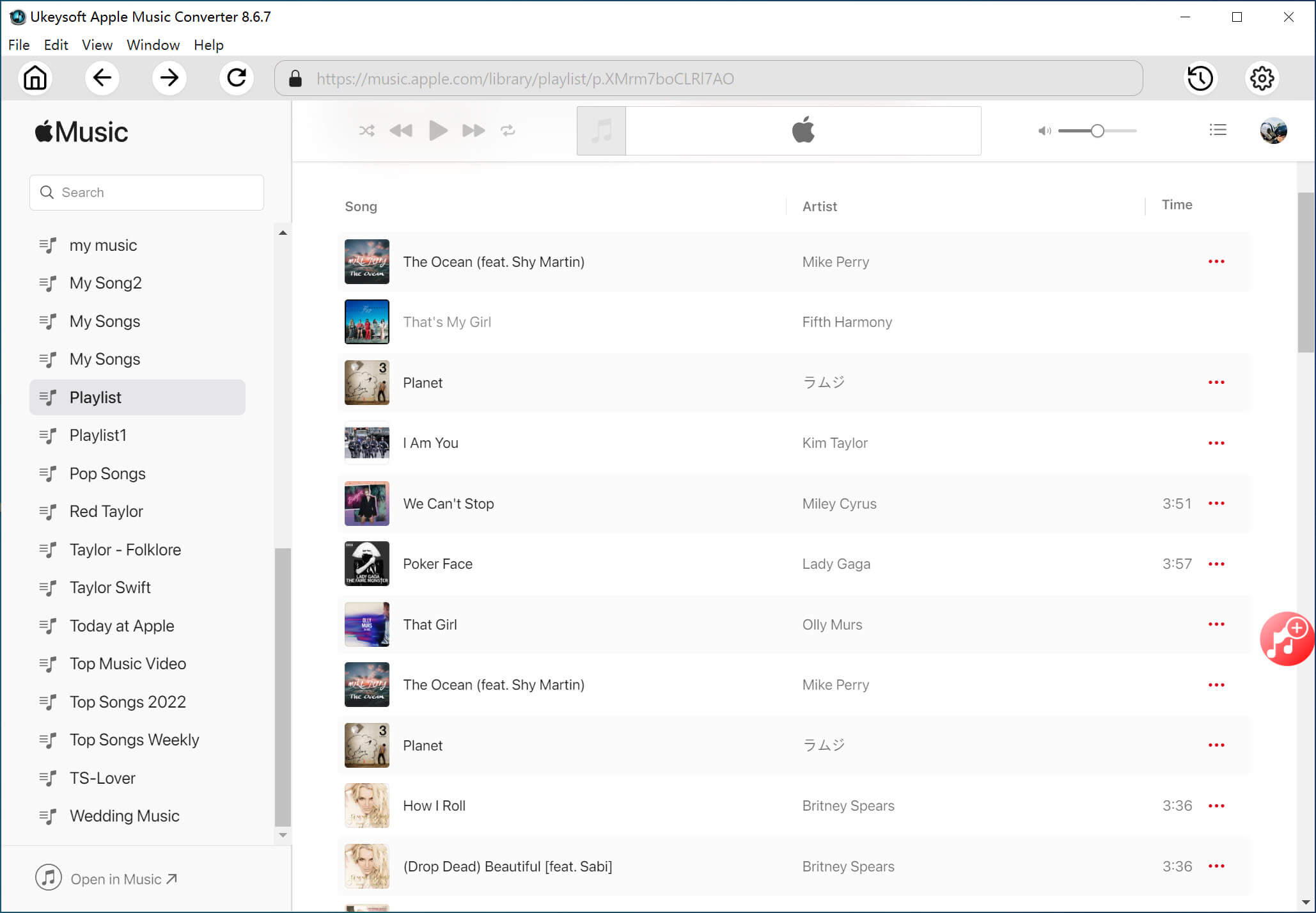
Task: Expand more options for That Girl
Action: (1216, 624)
